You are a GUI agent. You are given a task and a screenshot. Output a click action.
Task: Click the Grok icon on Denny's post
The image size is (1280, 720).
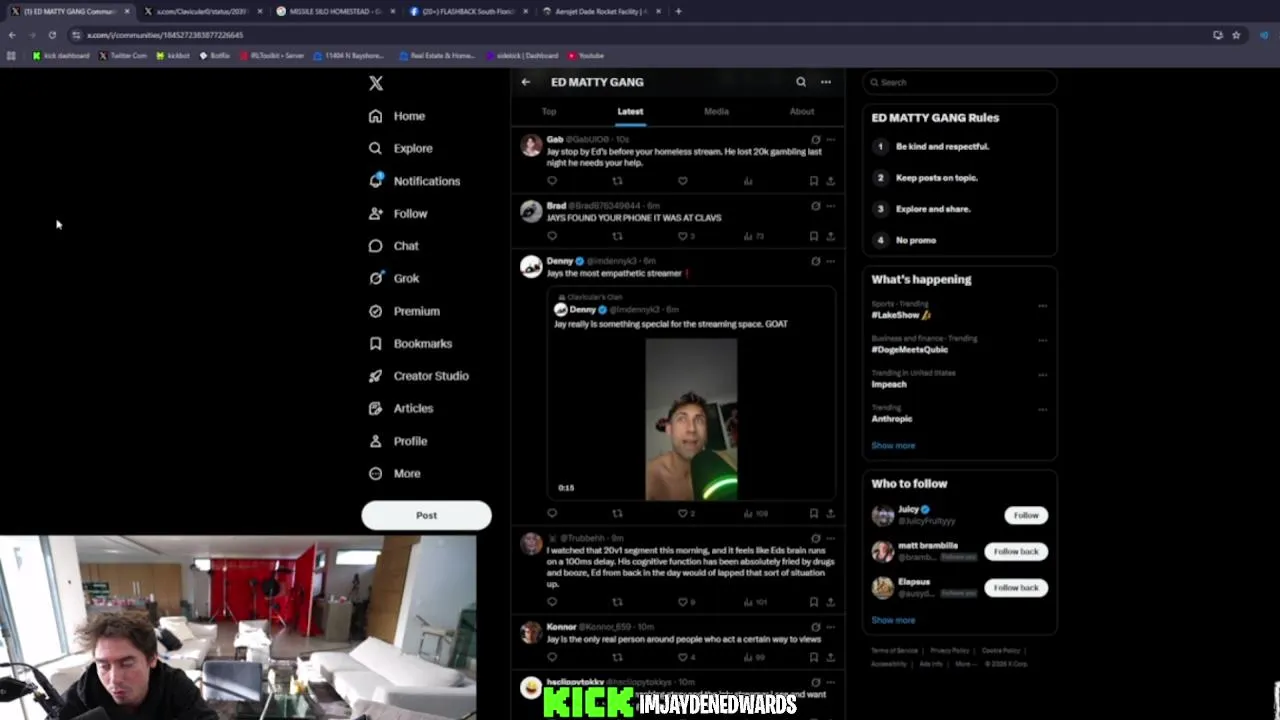tap(815, 261)
